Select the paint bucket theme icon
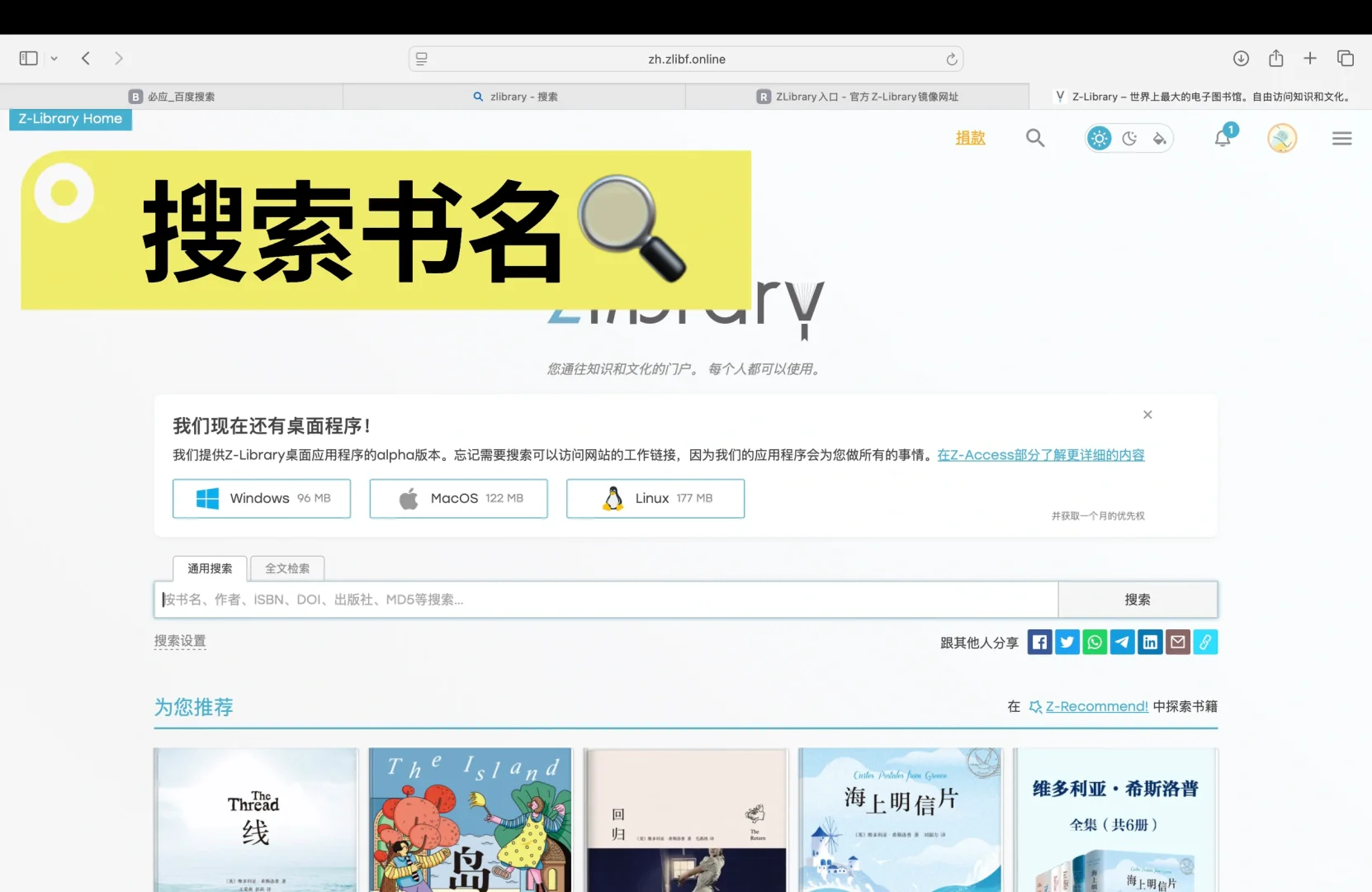 tap(1160, 138)
